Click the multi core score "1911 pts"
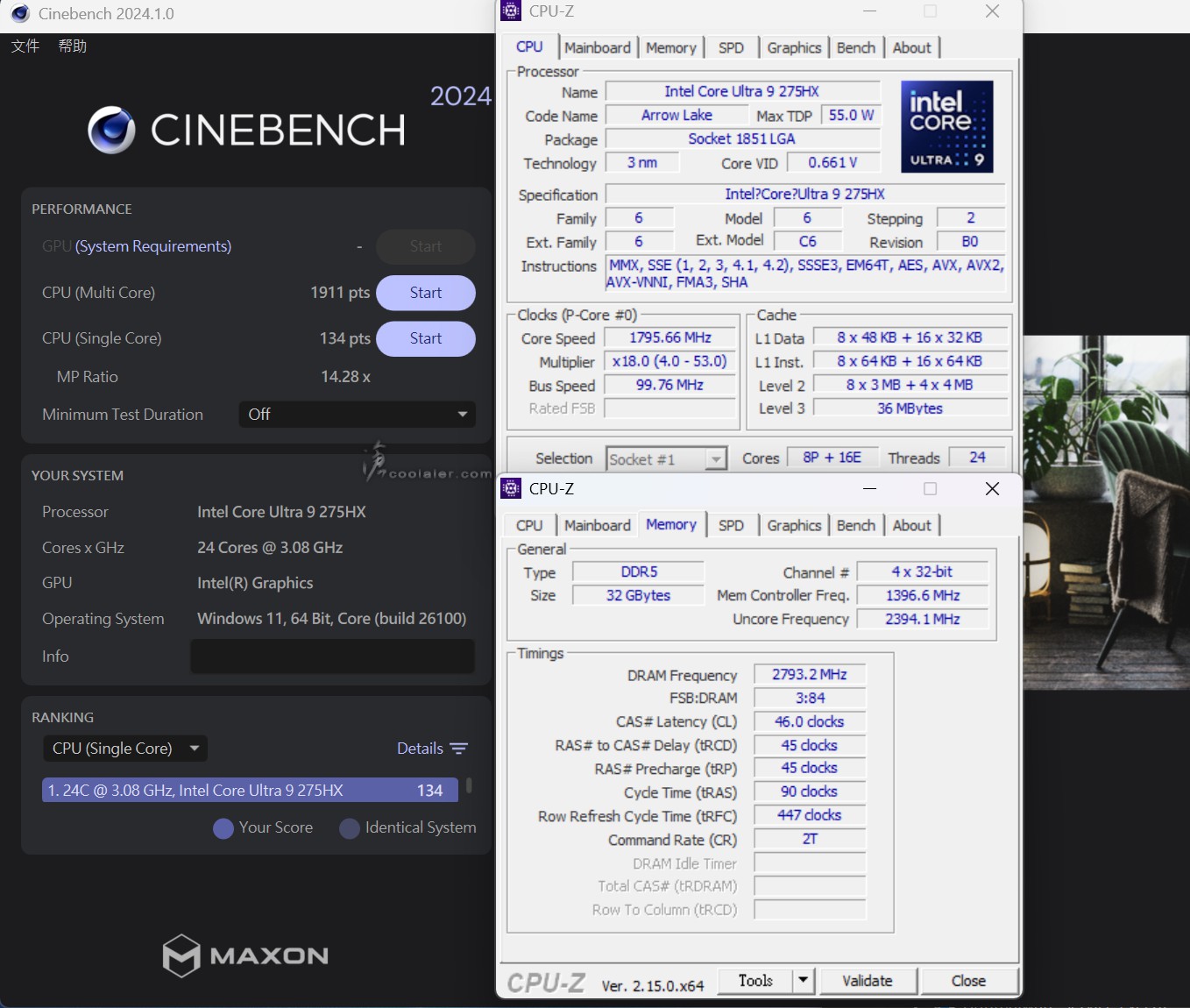The height and width of the screenshot is (1008, 1190). pos(340,293)
